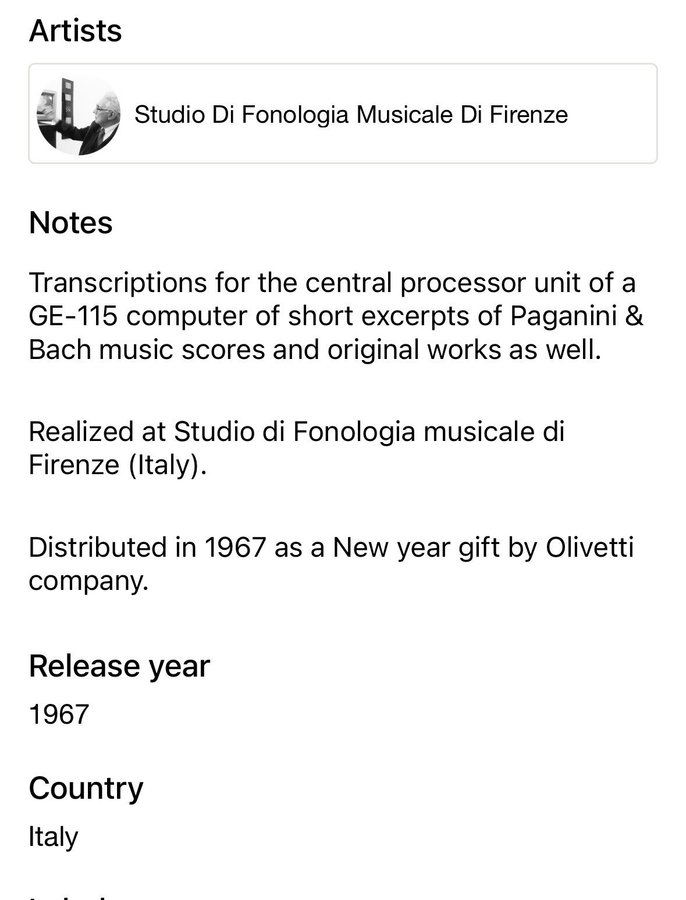Select the Notes section heading

pyautogui.click(x=71, y=222)
